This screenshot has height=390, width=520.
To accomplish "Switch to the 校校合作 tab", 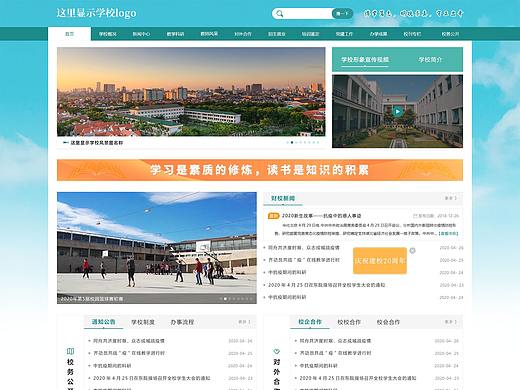I will coord(349,322).
